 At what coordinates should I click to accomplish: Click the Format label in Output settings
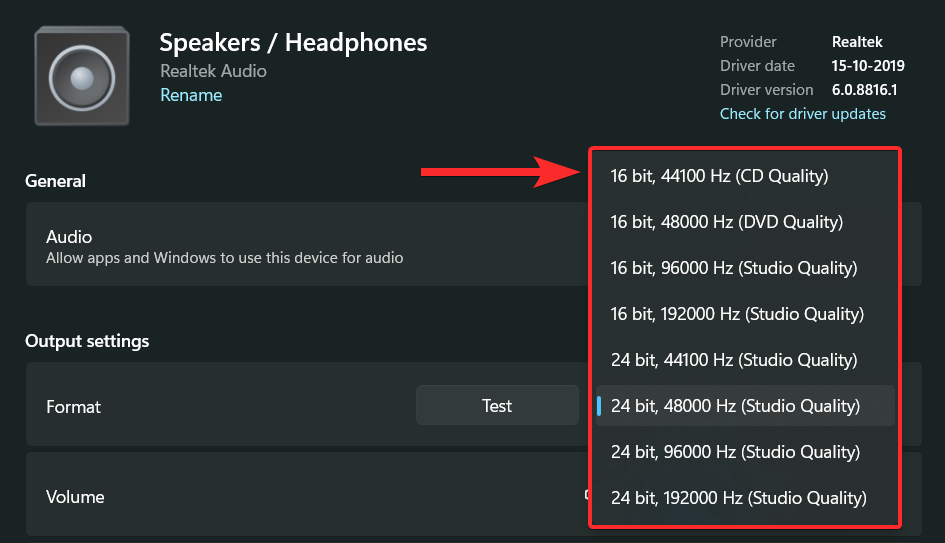pos(74,407)
